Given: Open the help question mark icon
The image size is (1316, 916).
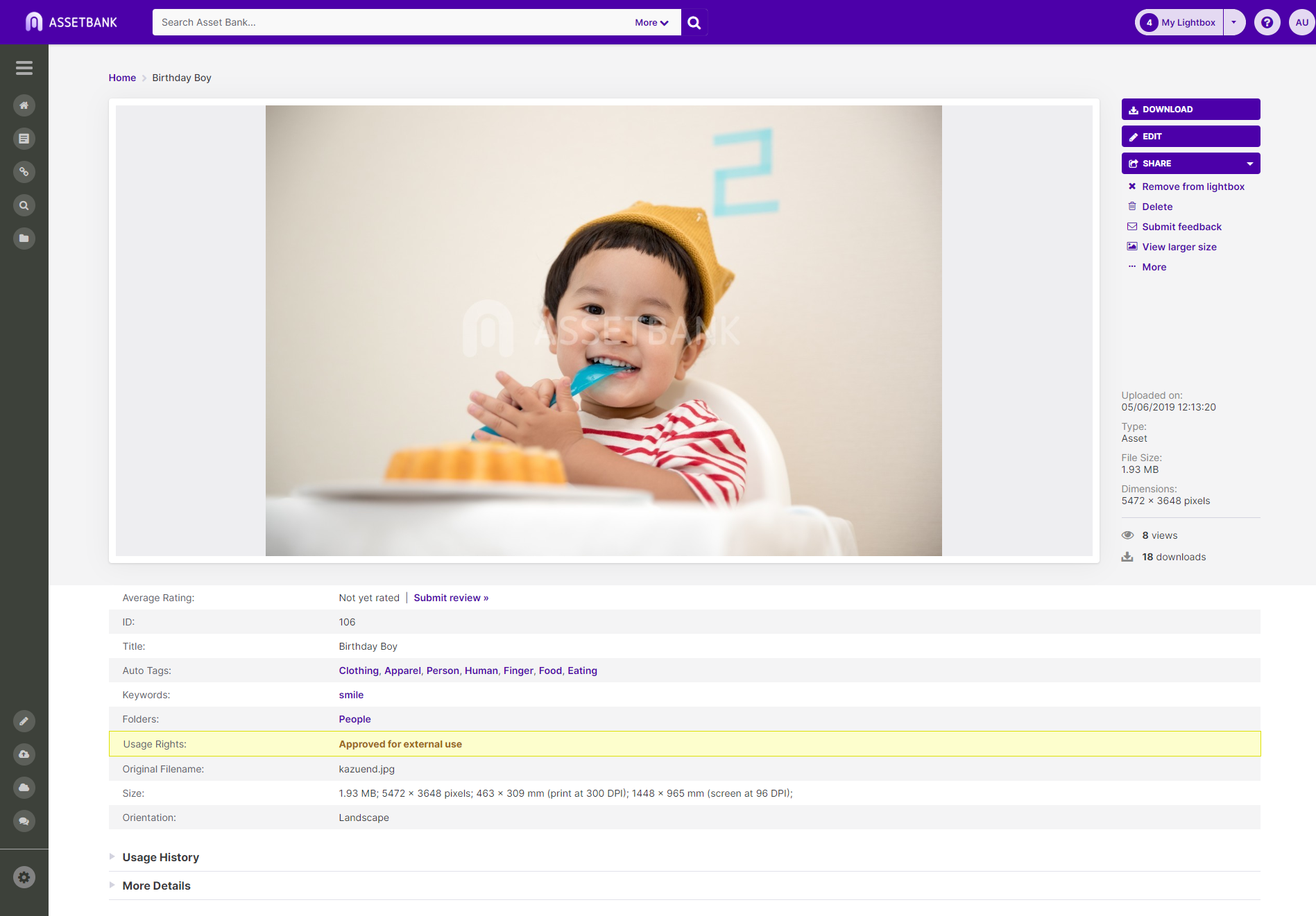Looking at the screenshot, I should [x=1267, y=22].
